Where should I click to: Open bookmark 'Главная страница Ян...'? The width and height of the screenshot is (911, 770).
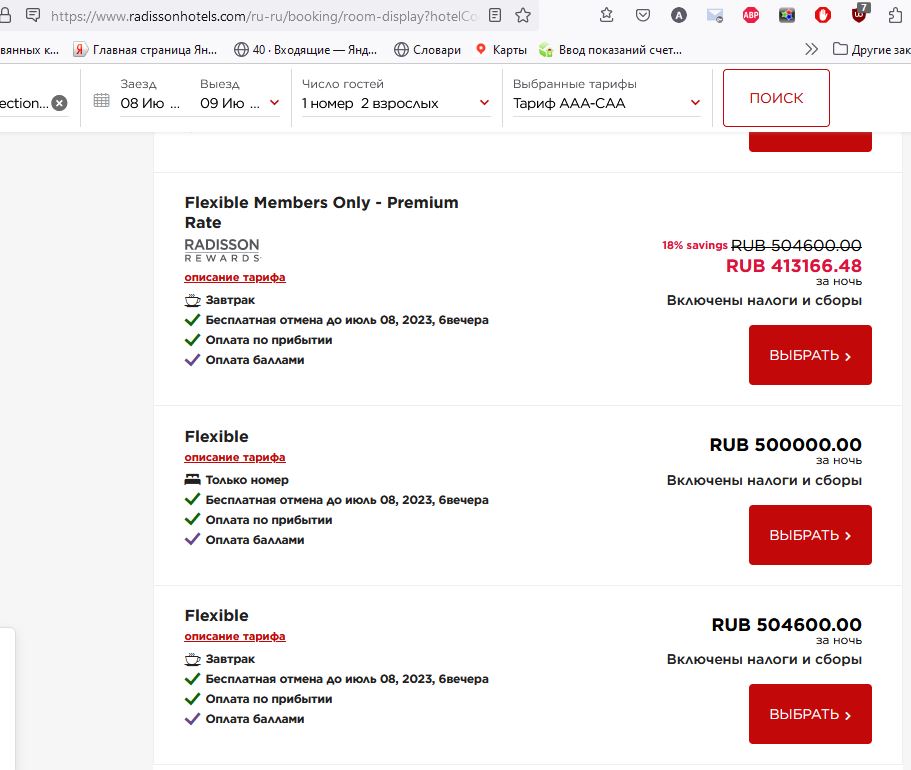pyautogui.click(x=145, y=50)
